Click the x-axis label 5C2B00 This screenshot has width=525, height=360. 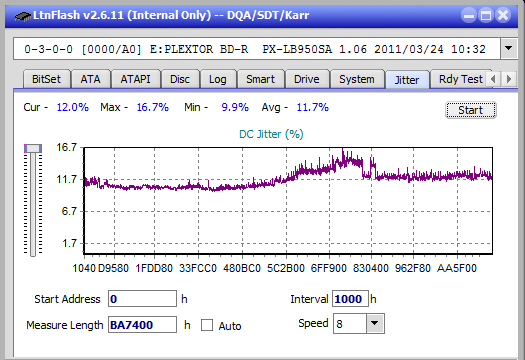(286, 268)
